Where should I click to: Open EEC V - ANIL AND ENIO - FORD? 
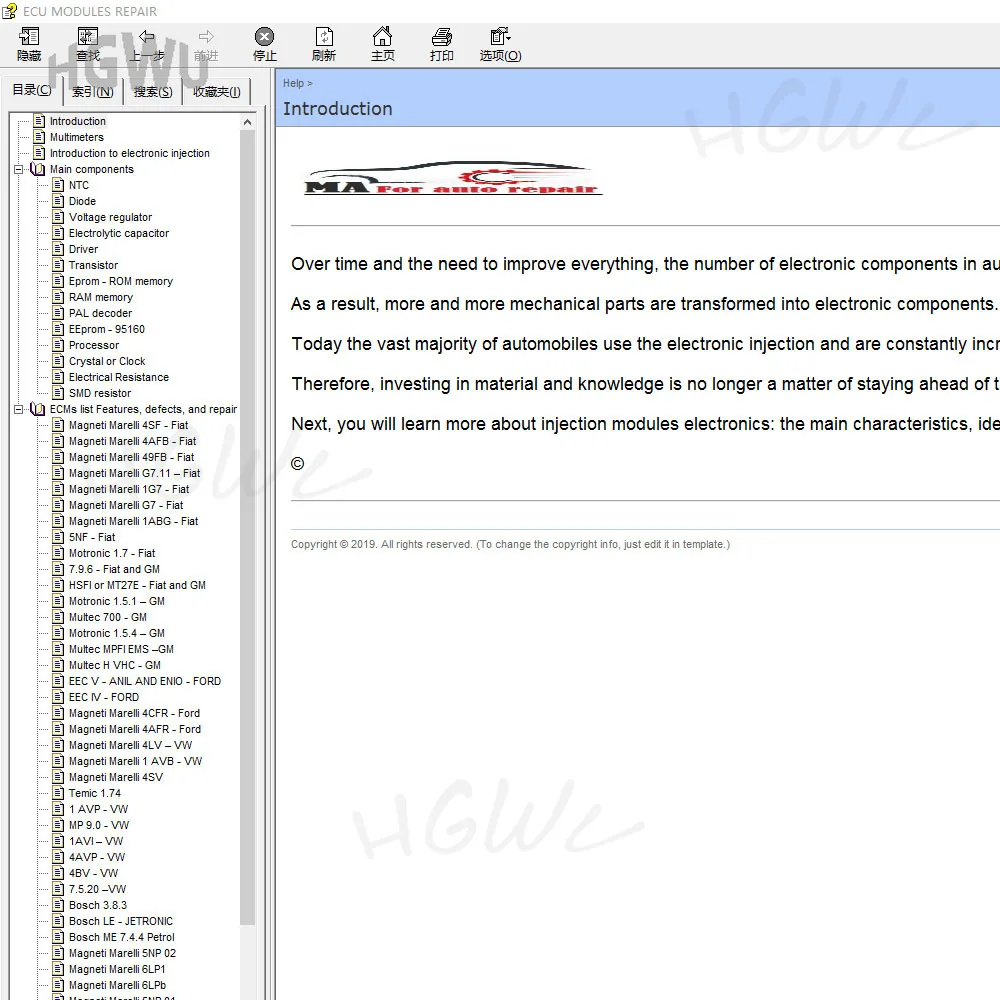tap(145, 681)
